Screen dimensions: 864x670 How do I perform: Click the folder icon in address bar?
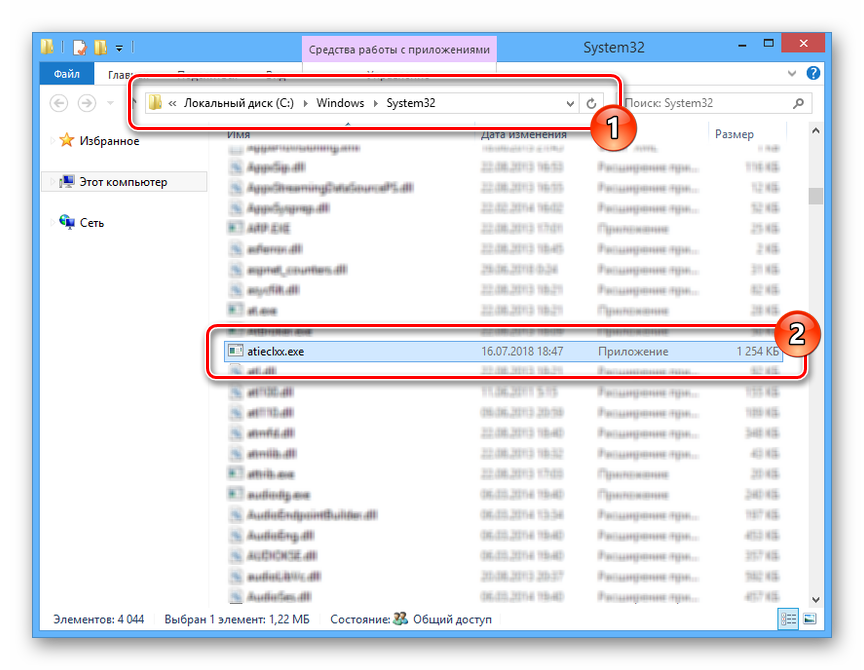[x=155, y=103]
